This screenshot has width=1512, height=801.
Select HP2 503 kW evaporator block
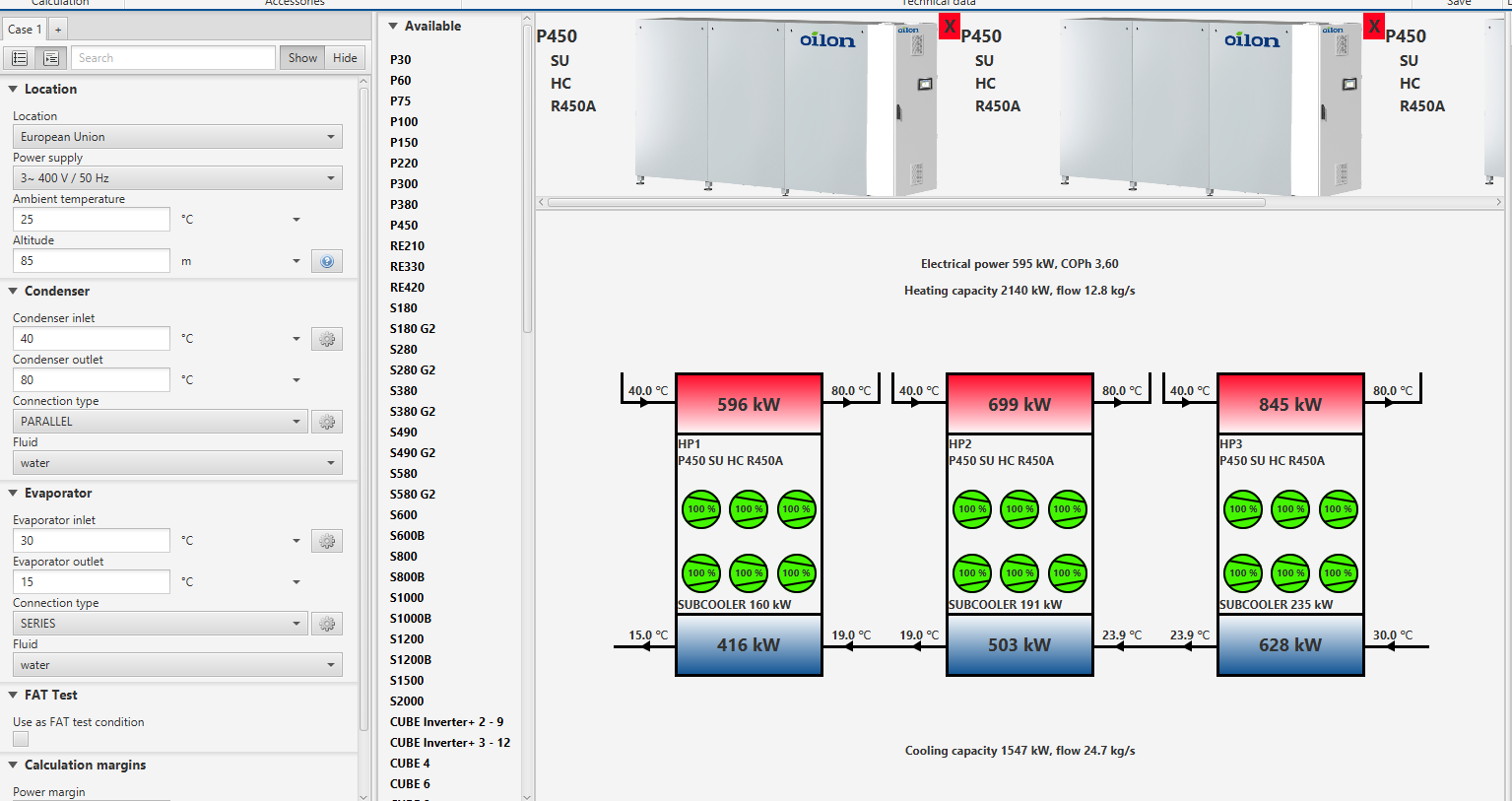point(1019,645)
